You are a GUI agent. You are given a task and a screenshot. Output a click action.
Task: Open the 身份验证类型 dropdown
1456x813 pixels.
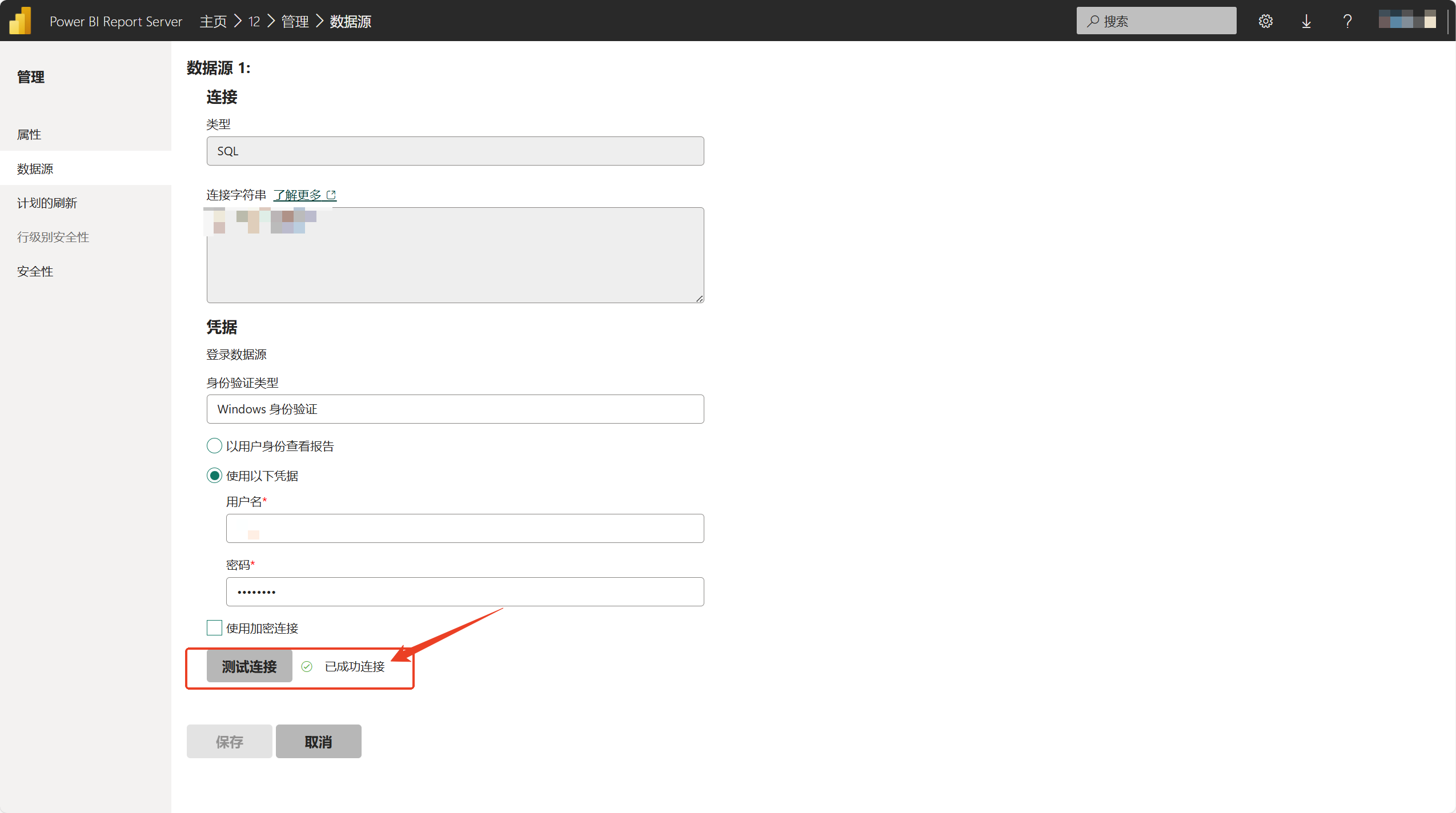(x=455, y=409)
